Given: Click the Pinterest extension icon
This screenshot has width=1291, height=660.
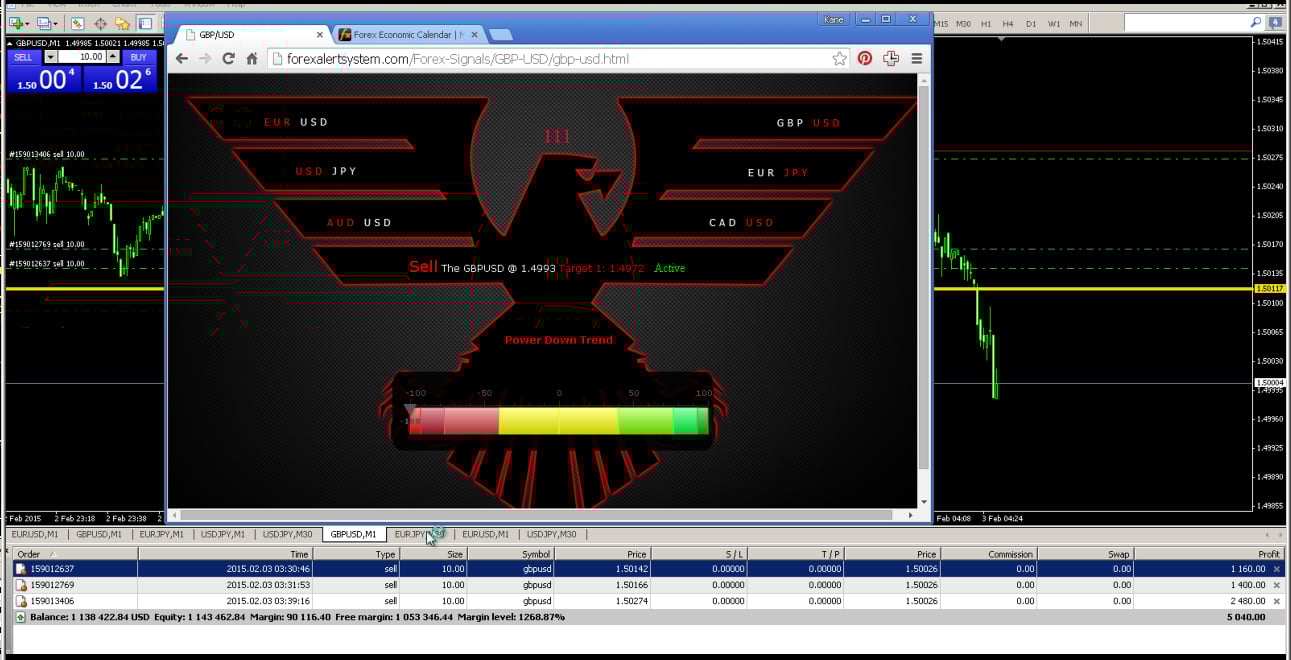Looking at the screenshot, I should (865, 59).
